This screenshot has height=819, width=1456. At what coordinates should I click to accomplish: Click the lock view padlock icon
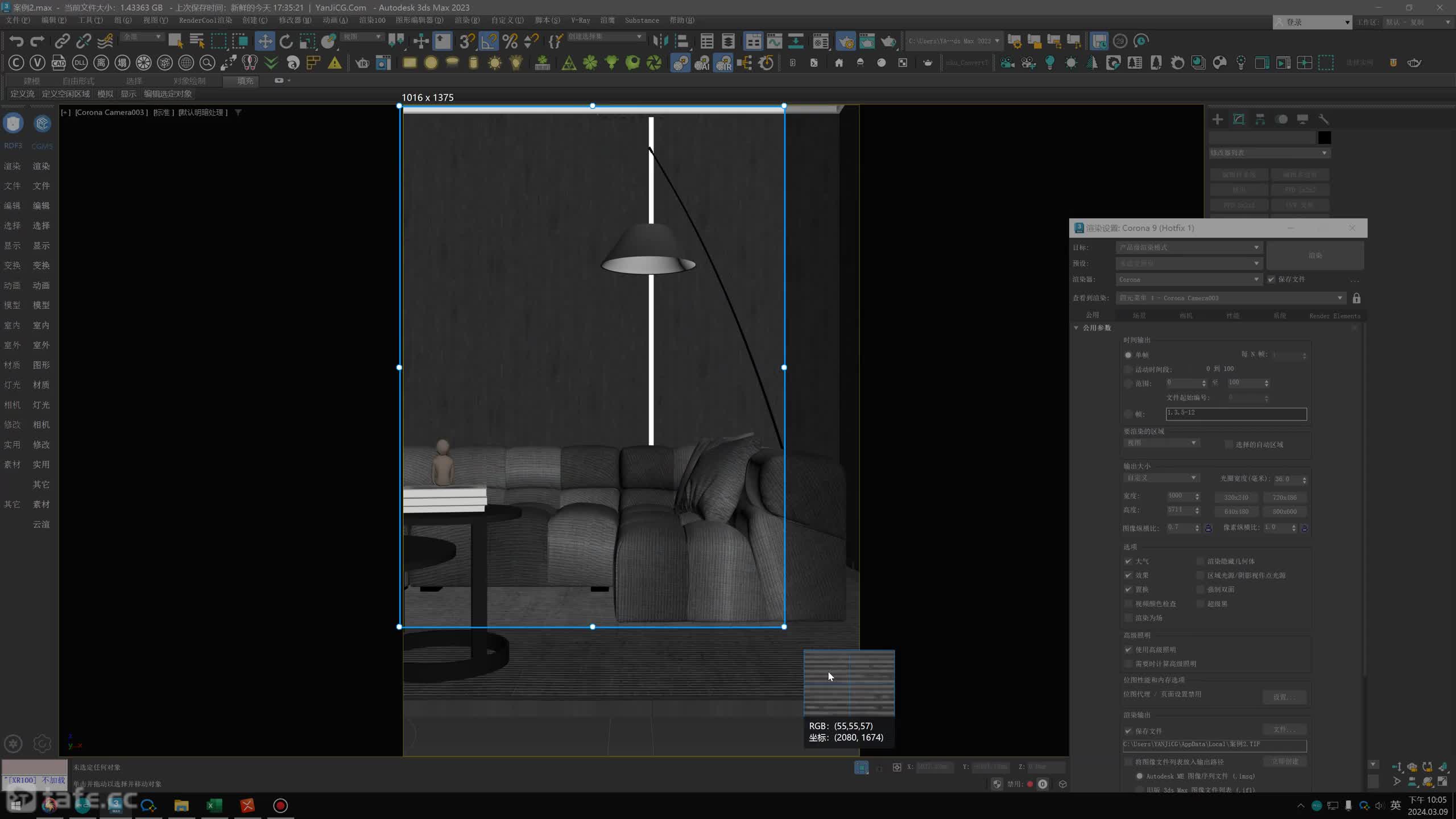tap(1356, 298)
